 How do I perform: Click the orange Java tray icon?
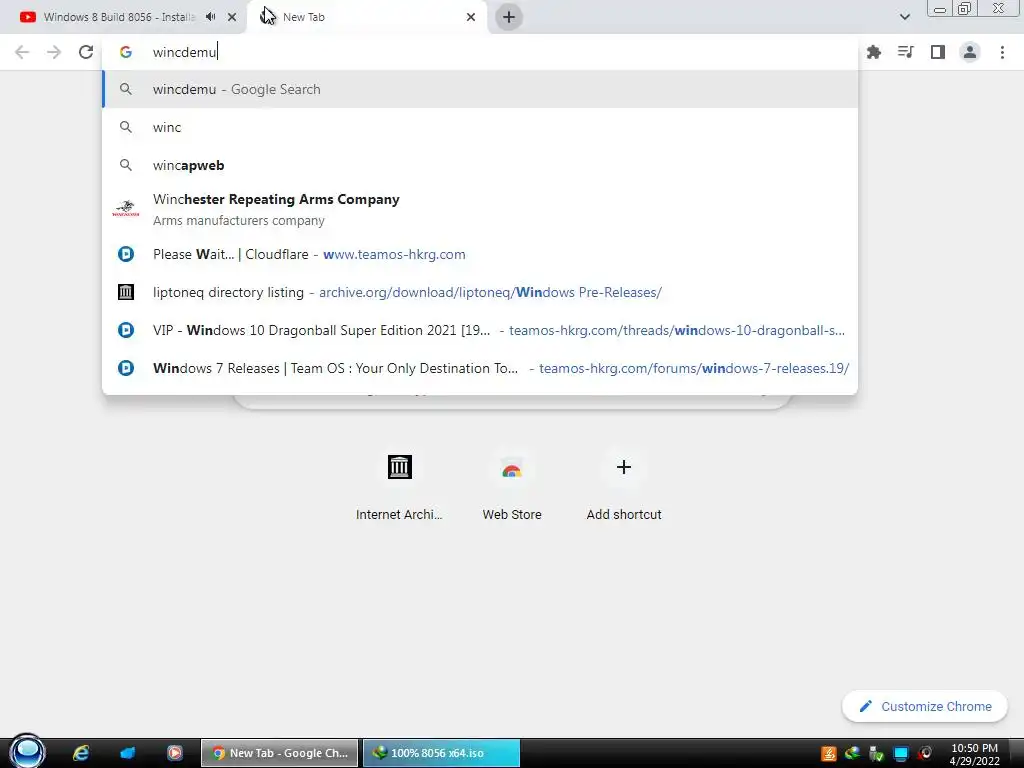[x=829, y=754]
